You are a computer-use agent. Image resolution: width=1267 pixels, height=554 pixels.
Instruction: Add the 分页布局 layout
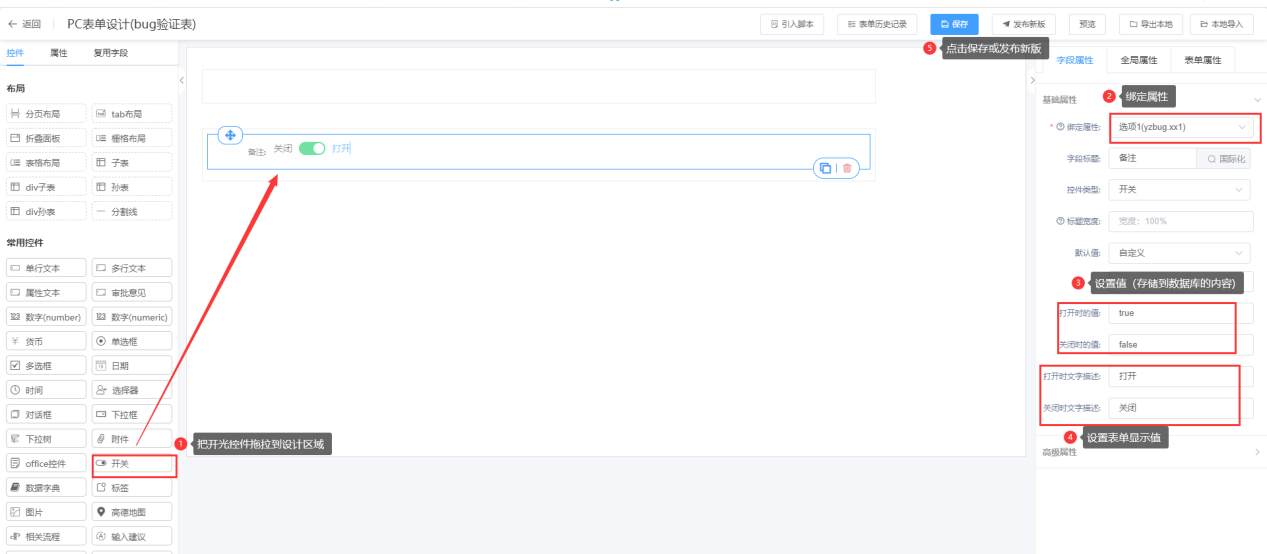coord(46,114)
